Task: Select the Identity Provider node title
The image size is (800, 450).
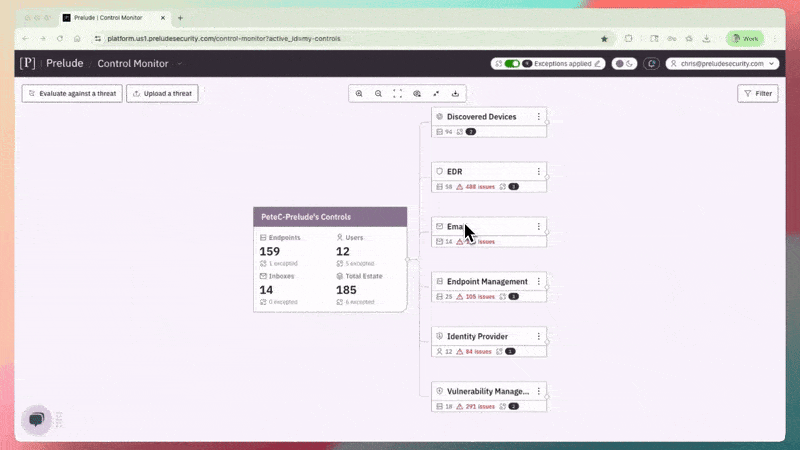Action: [477, 337]
